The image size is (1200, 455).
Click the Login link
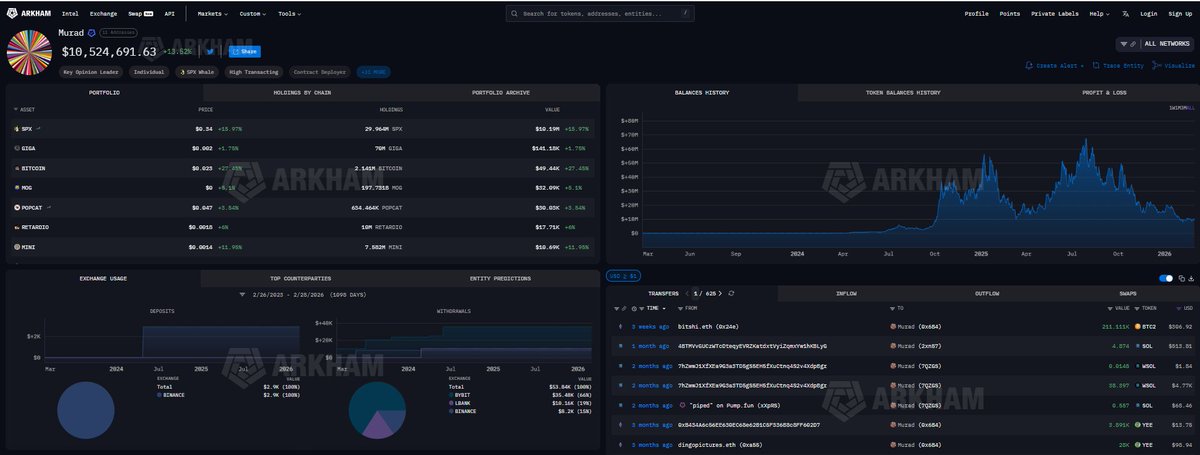[x=1149, y=14]
